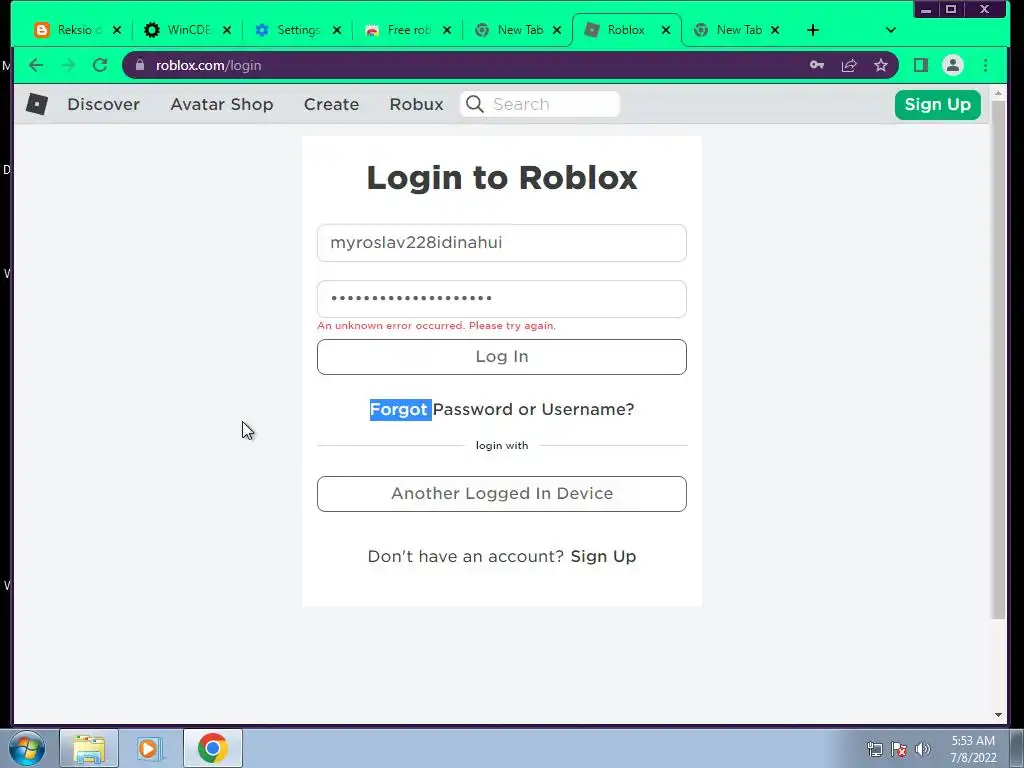Click the Sign Up link below the form
The height and width of the screenshot is (768, 1024).
(603, 556)
